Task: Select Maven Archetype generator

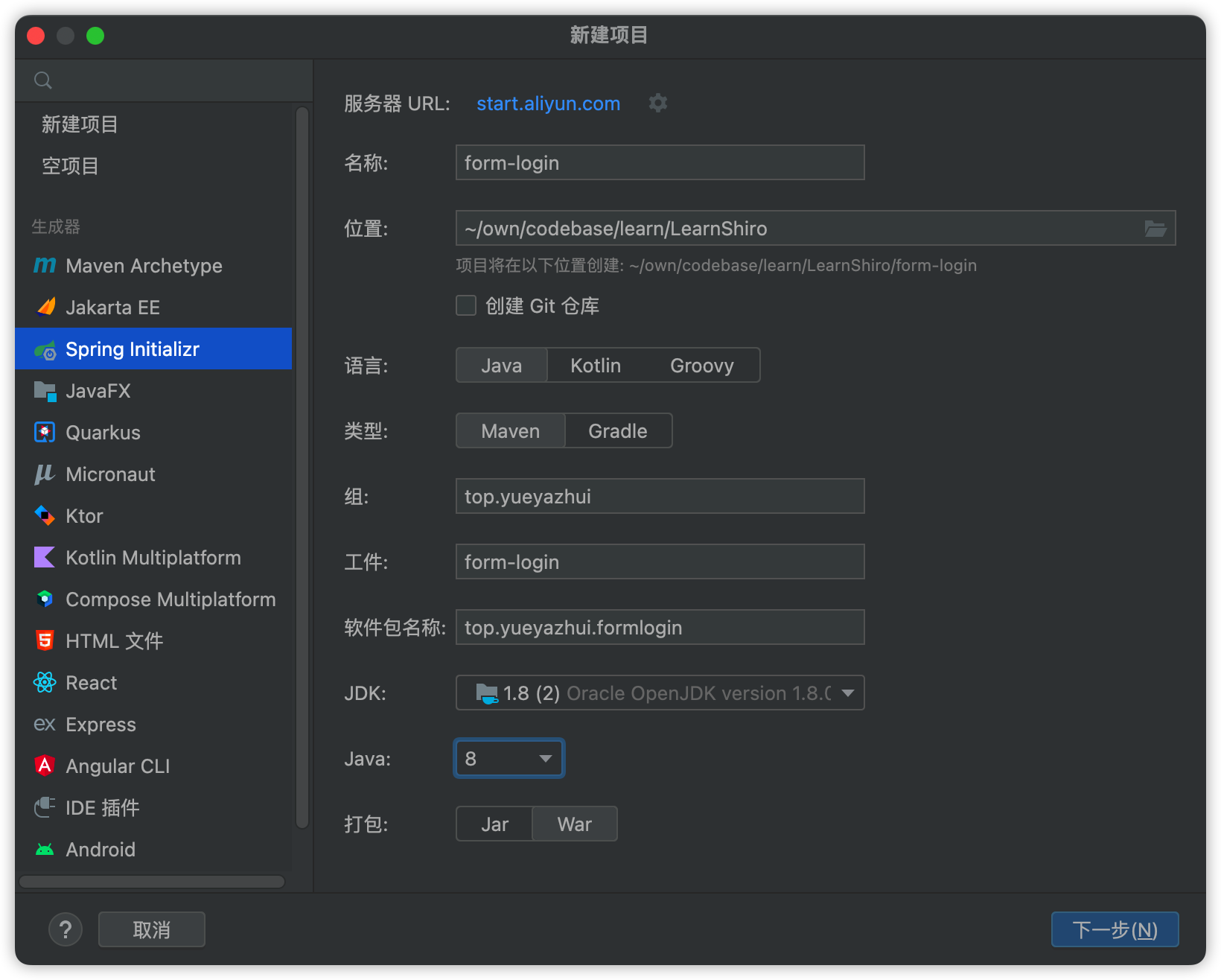Action: pyautogui.click(x=153, y=265)
